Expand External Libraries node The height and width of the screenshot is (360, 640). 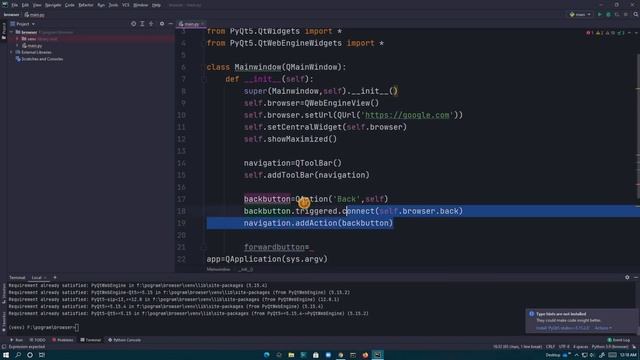pyautogui.click(x=11, y=52)
